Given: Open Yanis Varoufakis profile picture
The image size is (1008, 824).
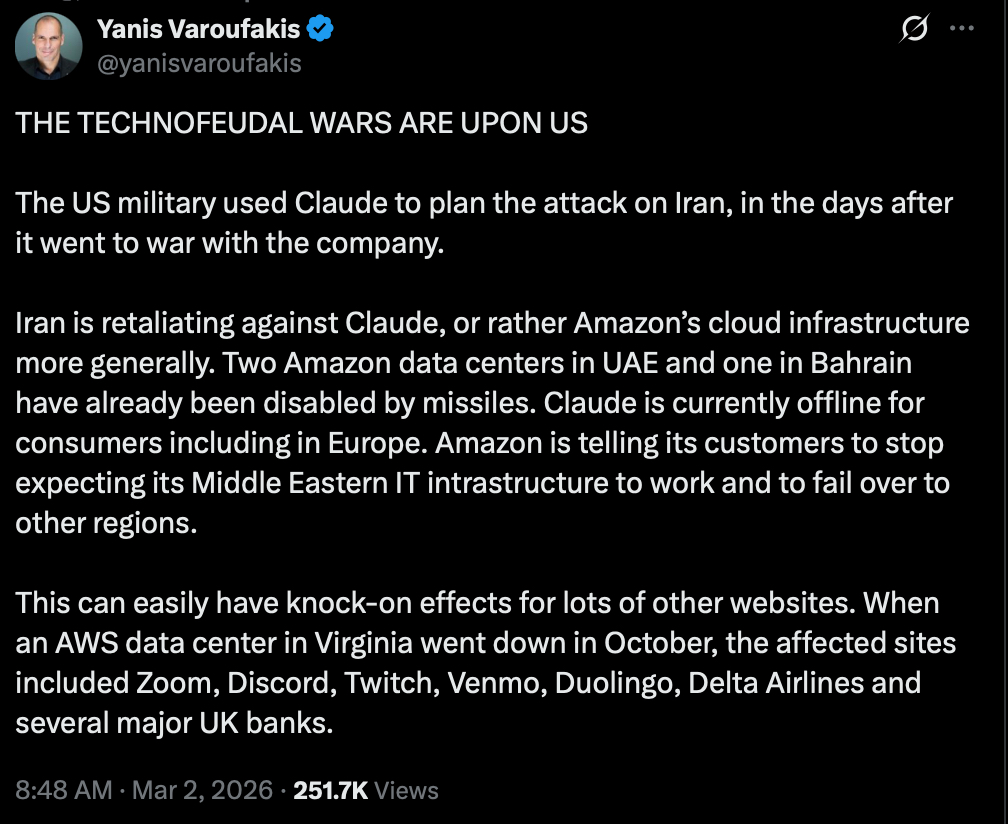Looking at the screenshot, I should (x=48, y=47).
